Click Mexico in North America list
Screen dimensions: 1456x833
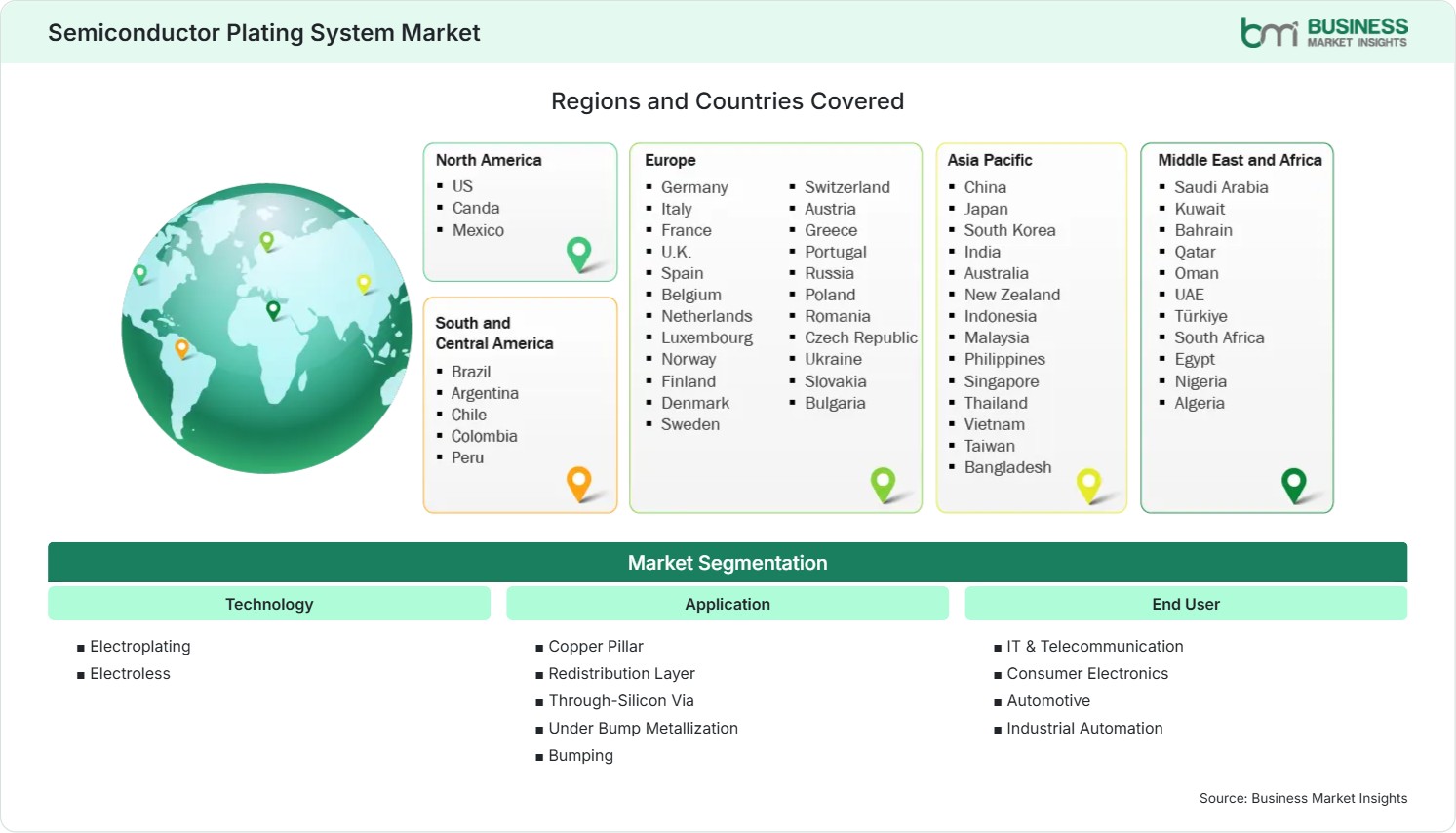click(x=478, y=230)
